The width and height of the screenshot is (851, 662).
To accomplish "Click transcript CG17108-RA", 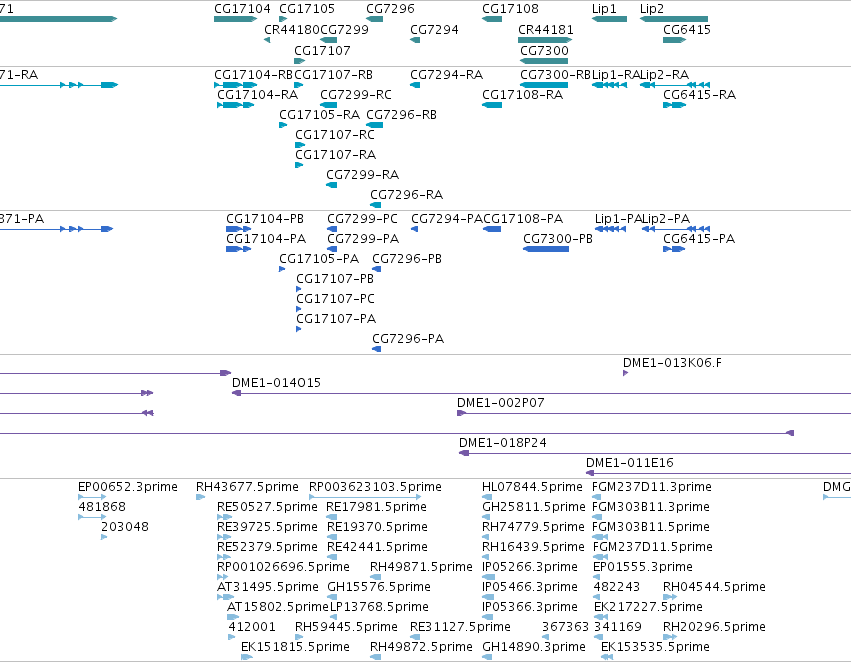I will coord(492,105).
